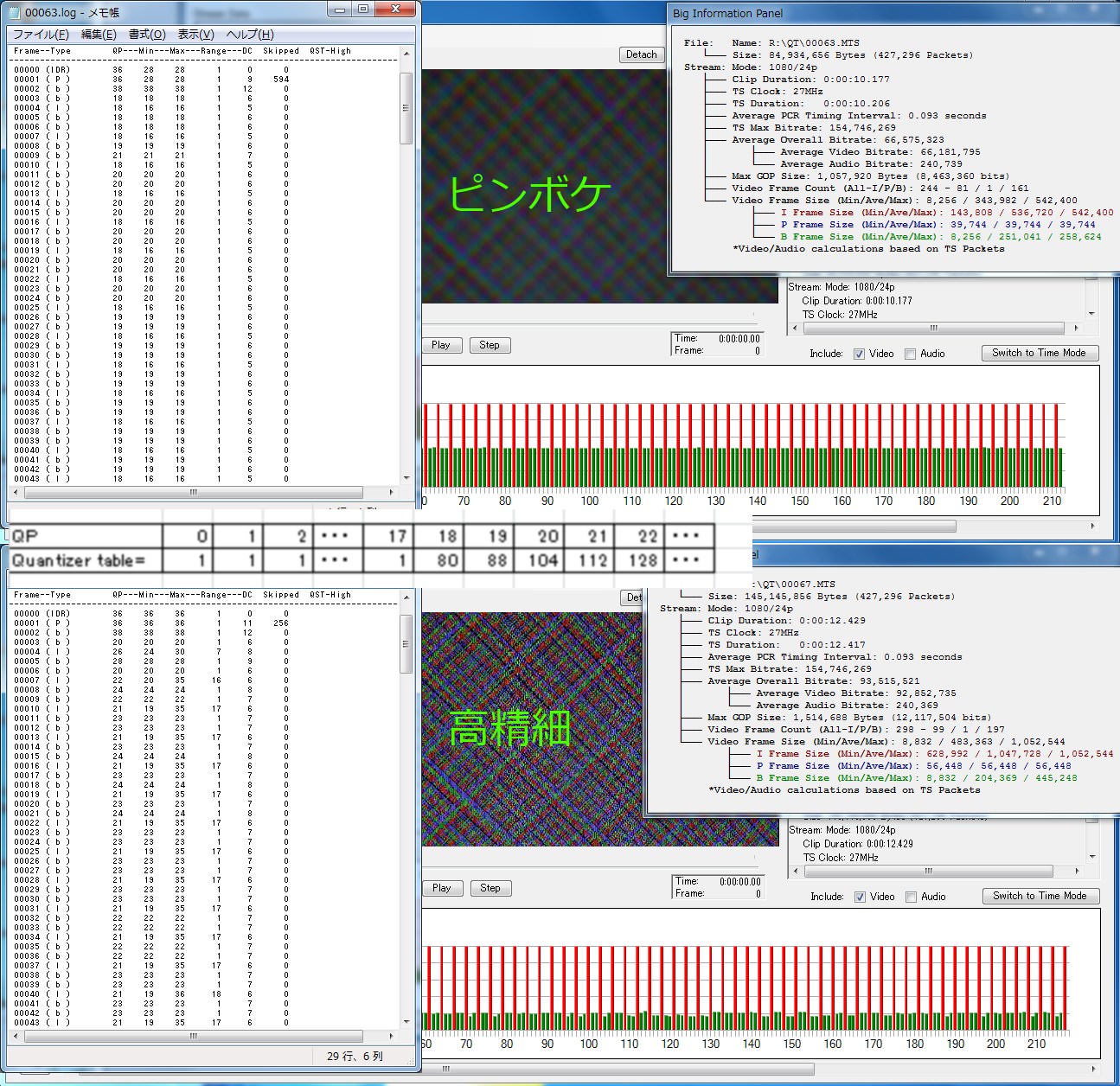
Task: Click the down arrow of the lower log's vertical scrollbar
Action: (x=406, y=1021)
